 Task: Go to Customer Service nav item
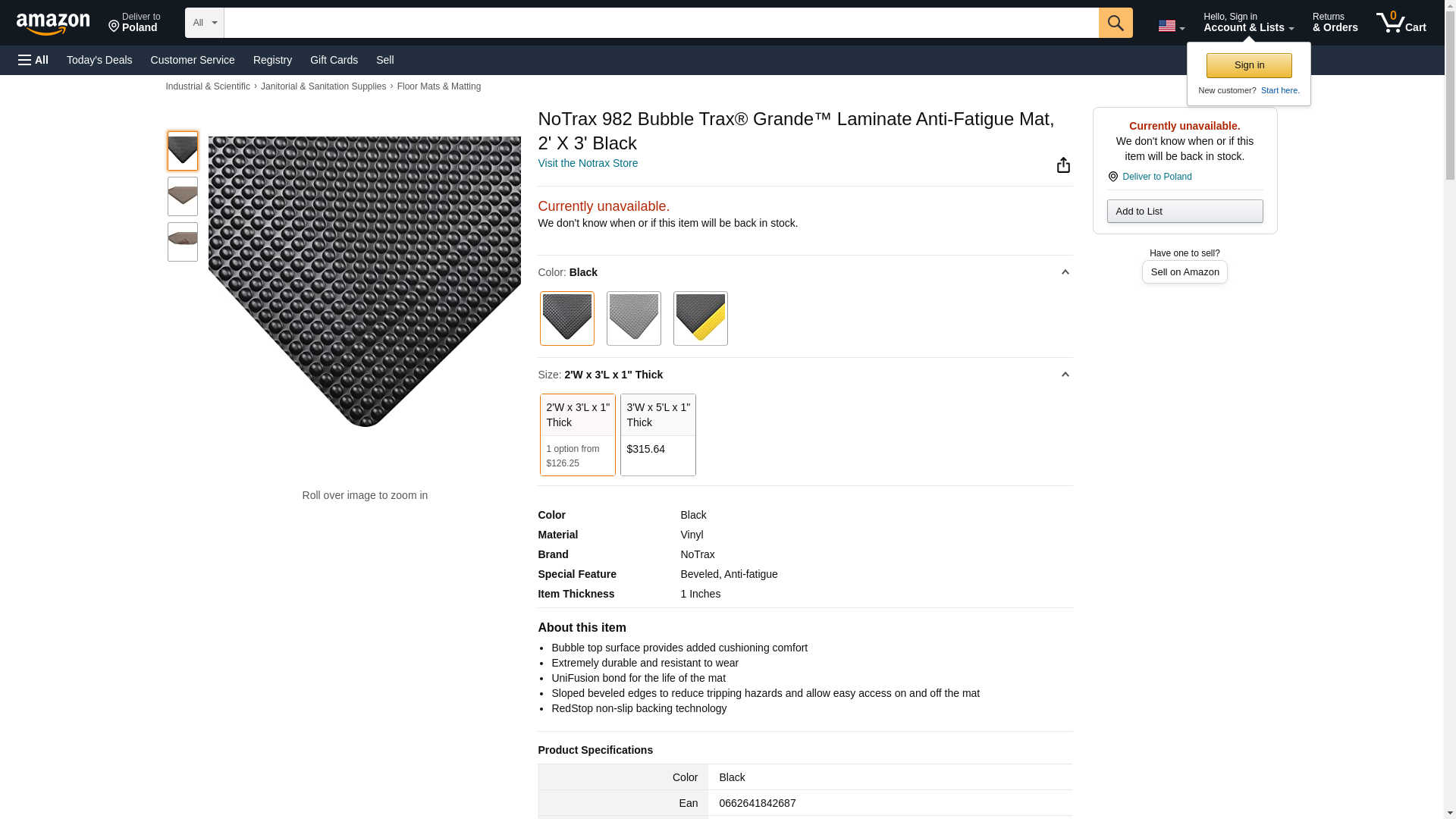coord(193,60)
